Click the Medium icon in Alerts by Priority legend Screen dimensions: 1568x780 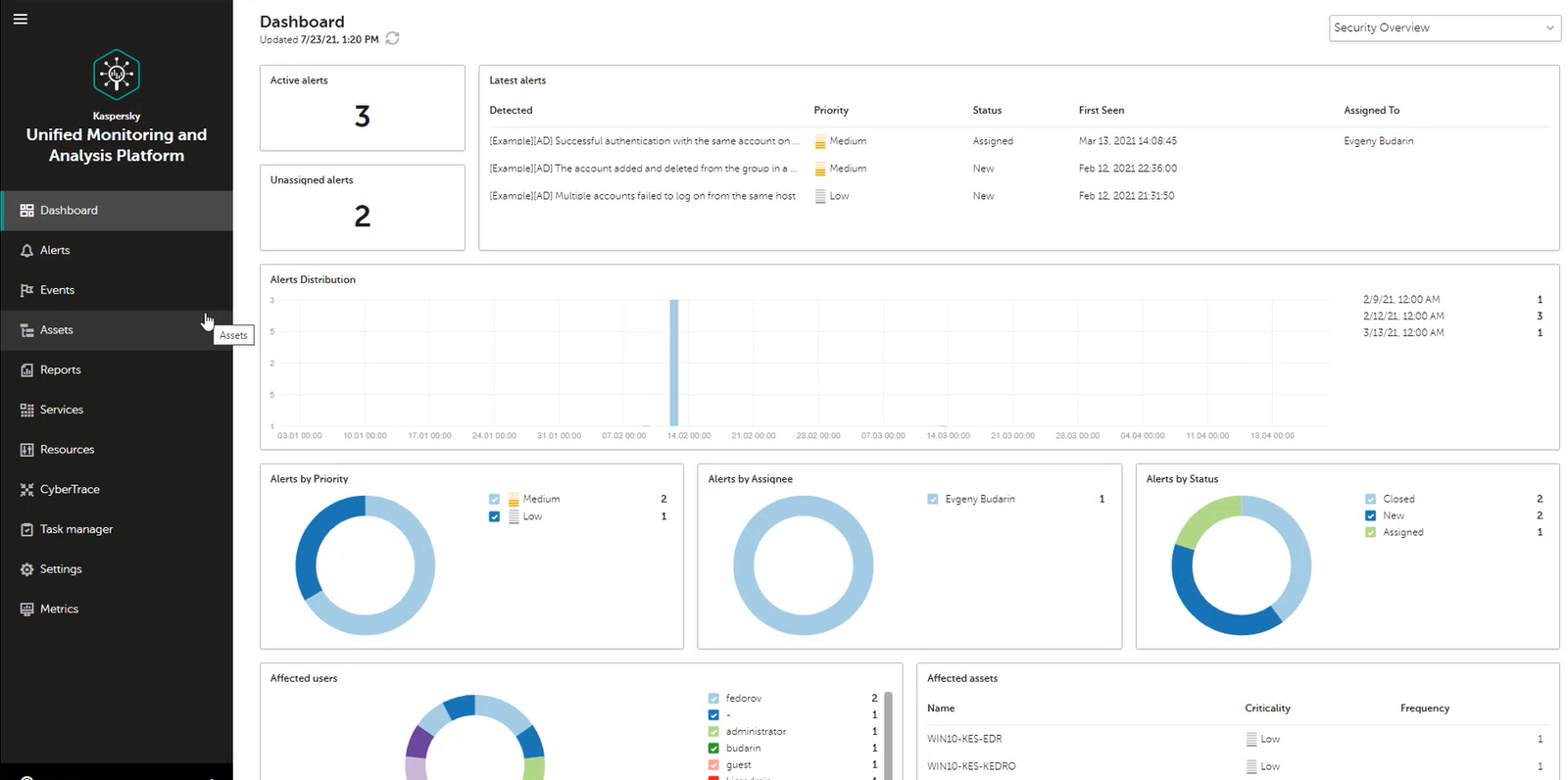coord(514,500)
